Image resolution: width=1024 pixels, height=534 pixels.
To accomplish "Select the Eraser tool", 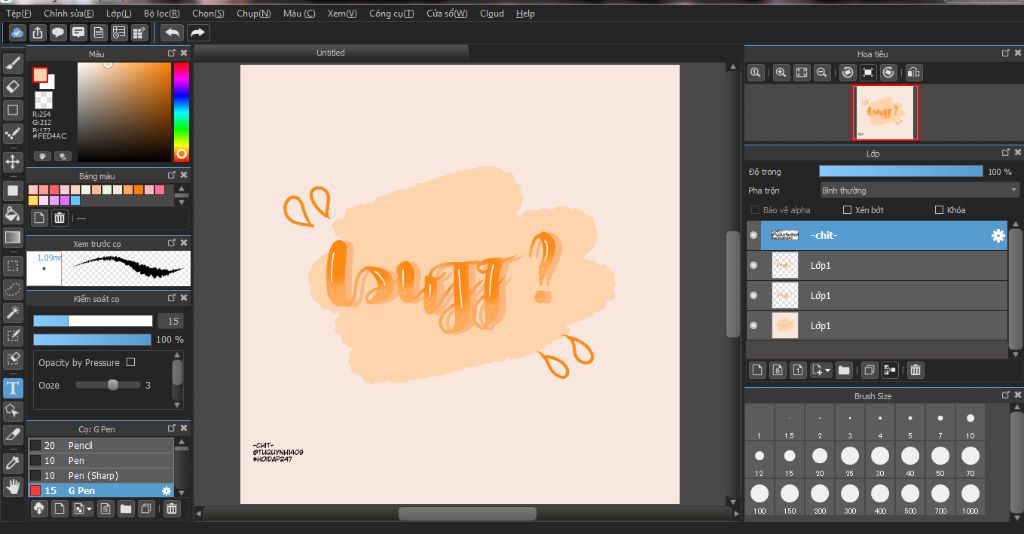I will click(13, 87).
